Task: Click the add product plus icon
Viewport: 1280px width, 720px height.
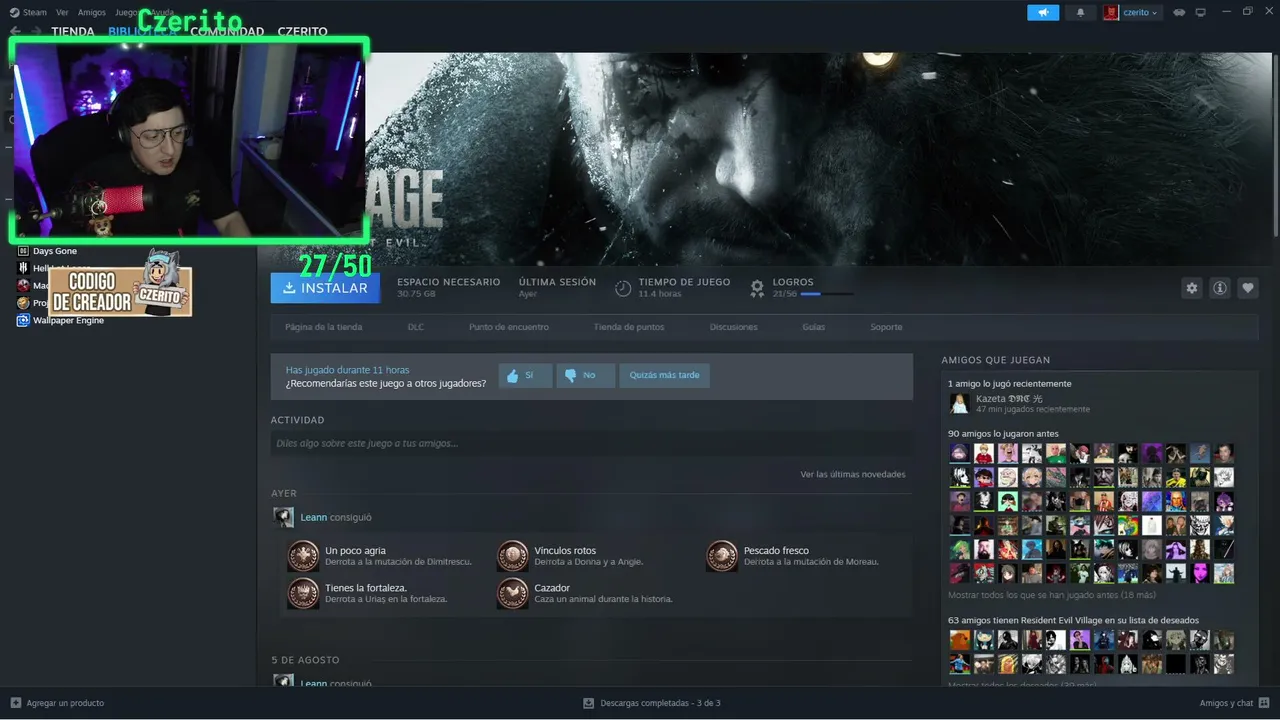Action: point(15,703)
